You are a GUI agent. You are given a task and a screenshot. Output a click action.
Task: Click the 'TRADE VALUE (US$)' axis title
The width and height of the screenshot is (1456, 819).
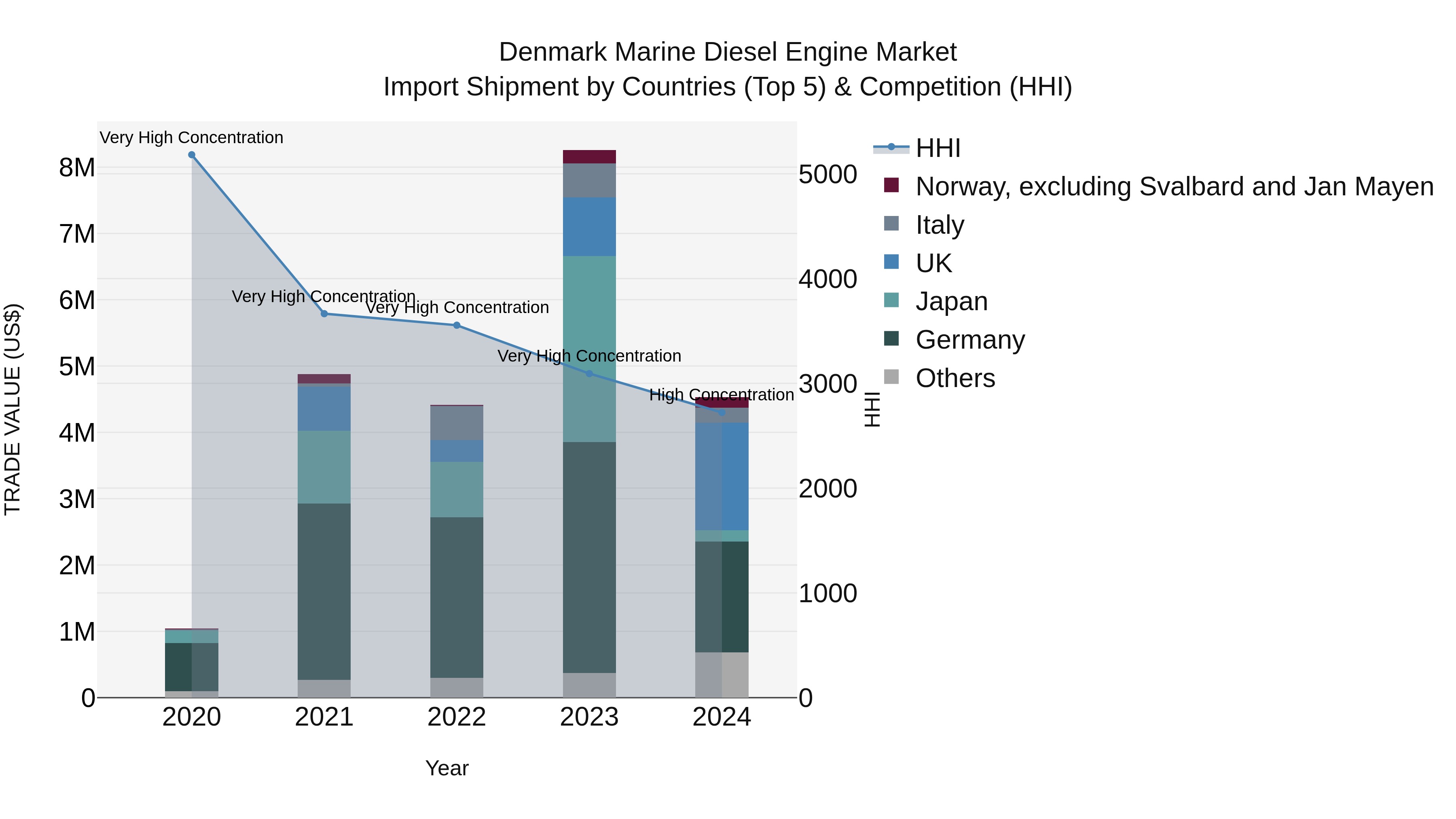tap(13, 409)
